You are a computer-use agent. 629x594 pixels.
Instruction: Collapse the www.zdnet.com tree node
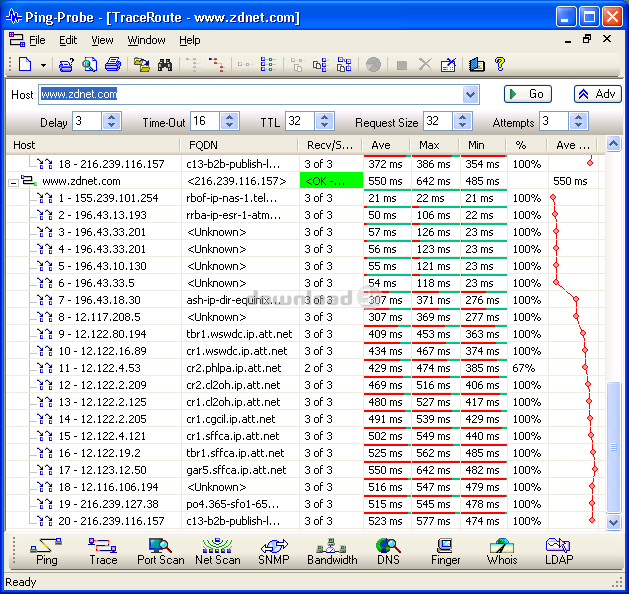(13, 182)
